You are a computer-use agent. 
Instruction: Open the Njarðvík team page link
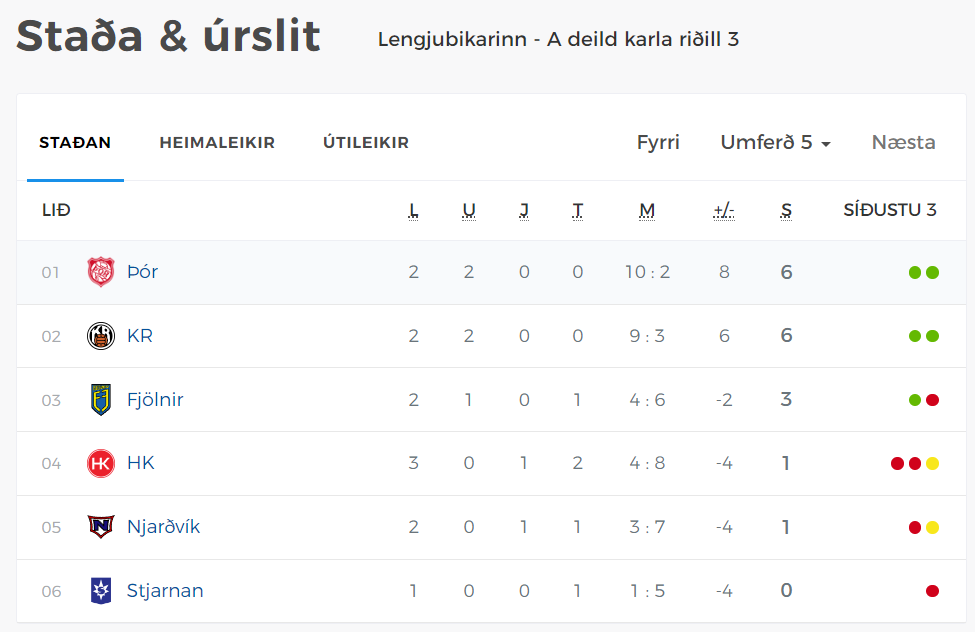164,527
